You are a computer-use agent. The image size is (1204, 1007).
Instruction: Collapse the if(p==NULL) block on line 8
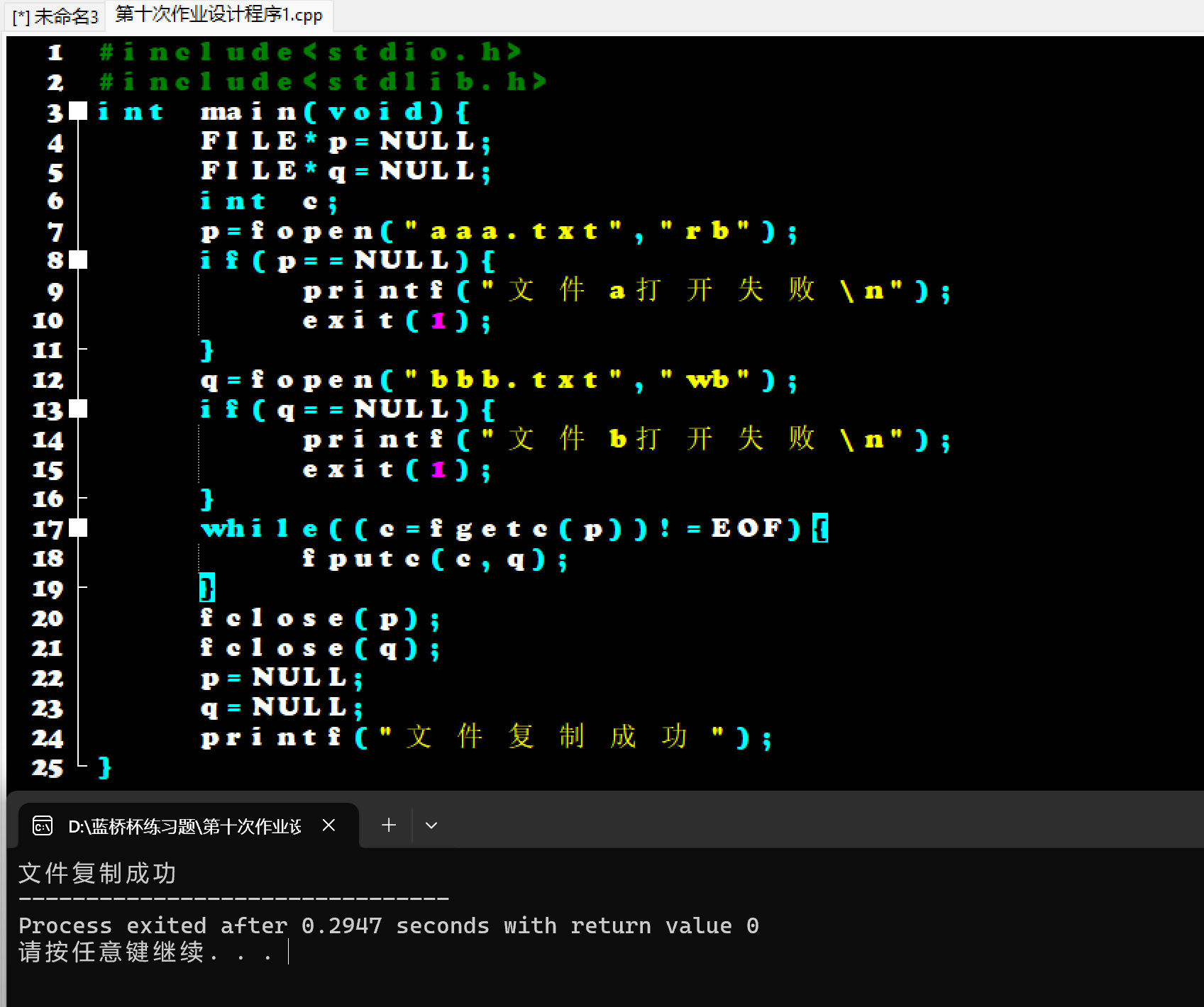point(79,260)
